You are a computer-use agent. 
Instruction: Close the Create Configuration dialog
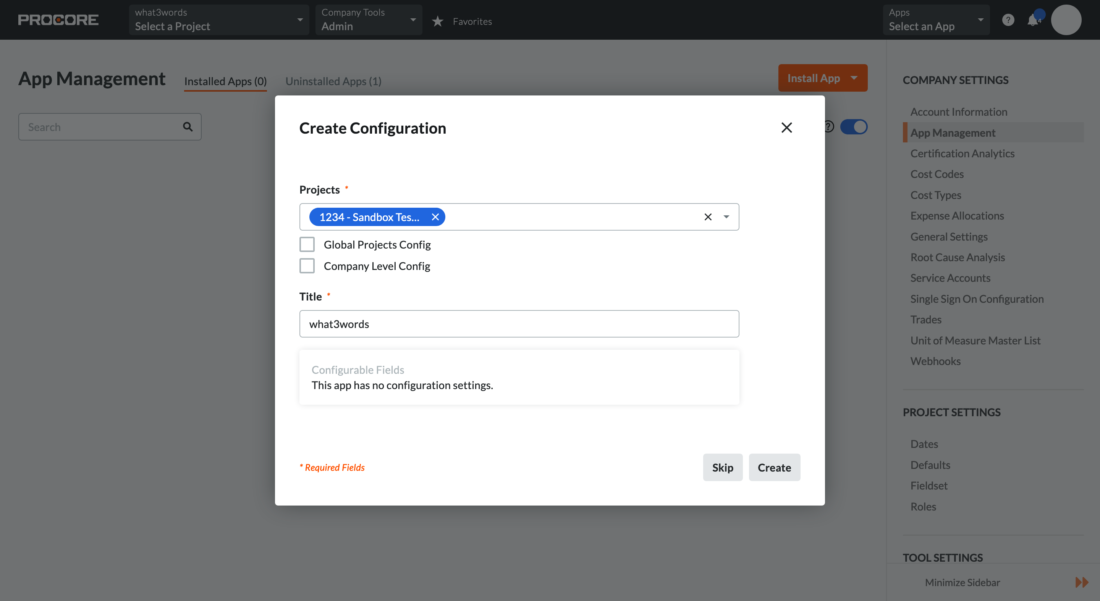point(786,128)
